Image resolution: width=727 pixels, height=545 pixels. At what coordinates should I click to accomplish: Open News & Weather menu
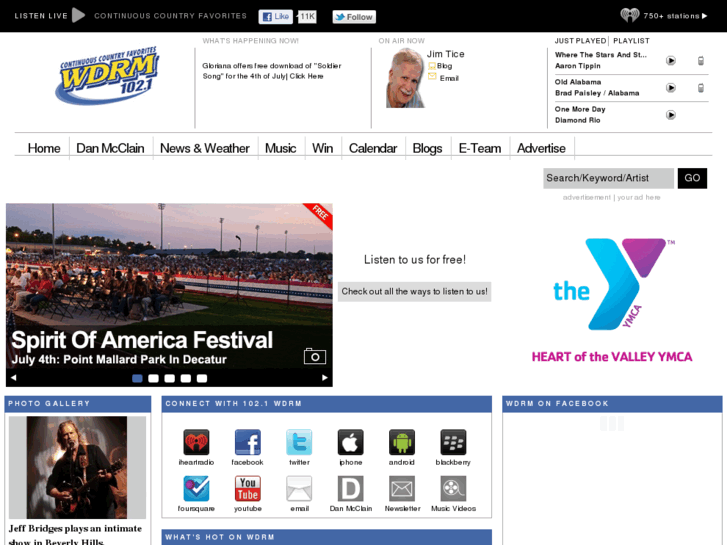coord(204,148)
